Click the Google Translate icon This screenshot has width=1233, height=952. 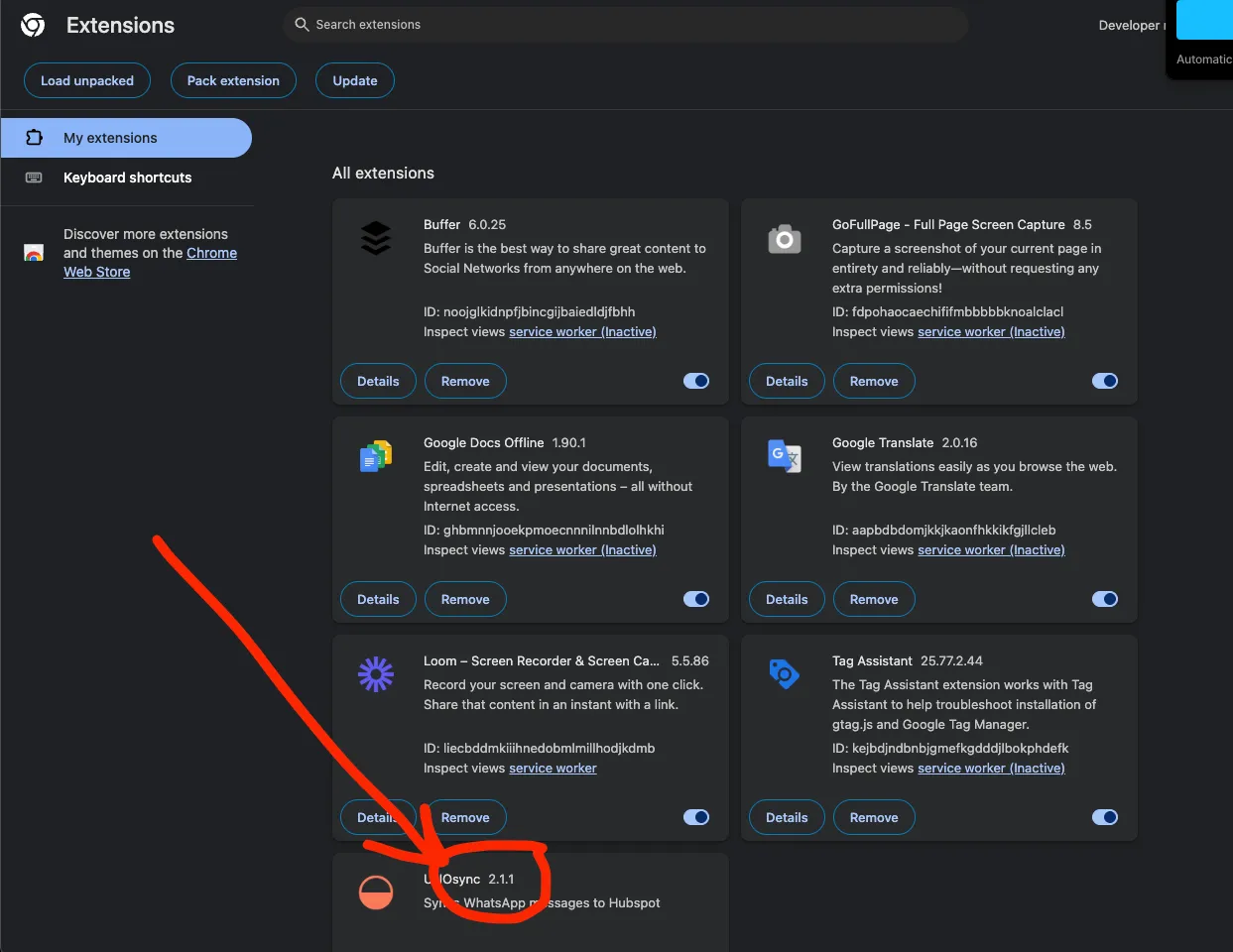tap(785, 456)
